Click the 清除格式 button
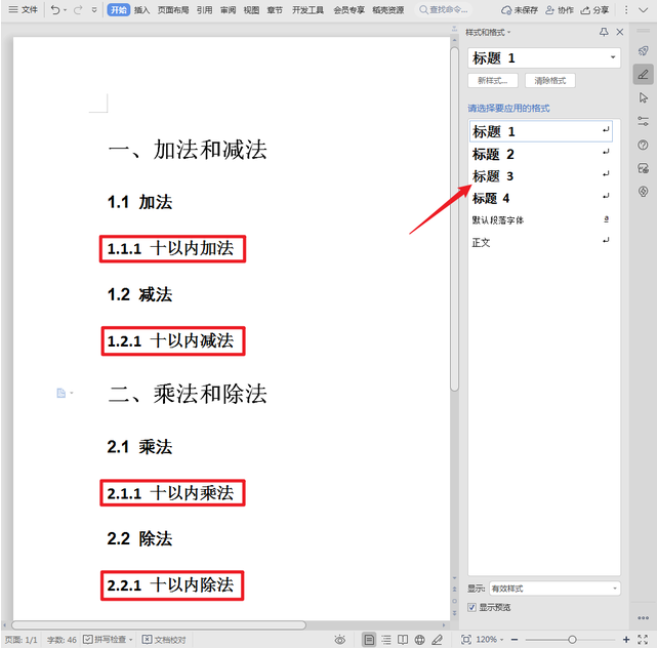658x649 pixels. [x=550, y=80]
